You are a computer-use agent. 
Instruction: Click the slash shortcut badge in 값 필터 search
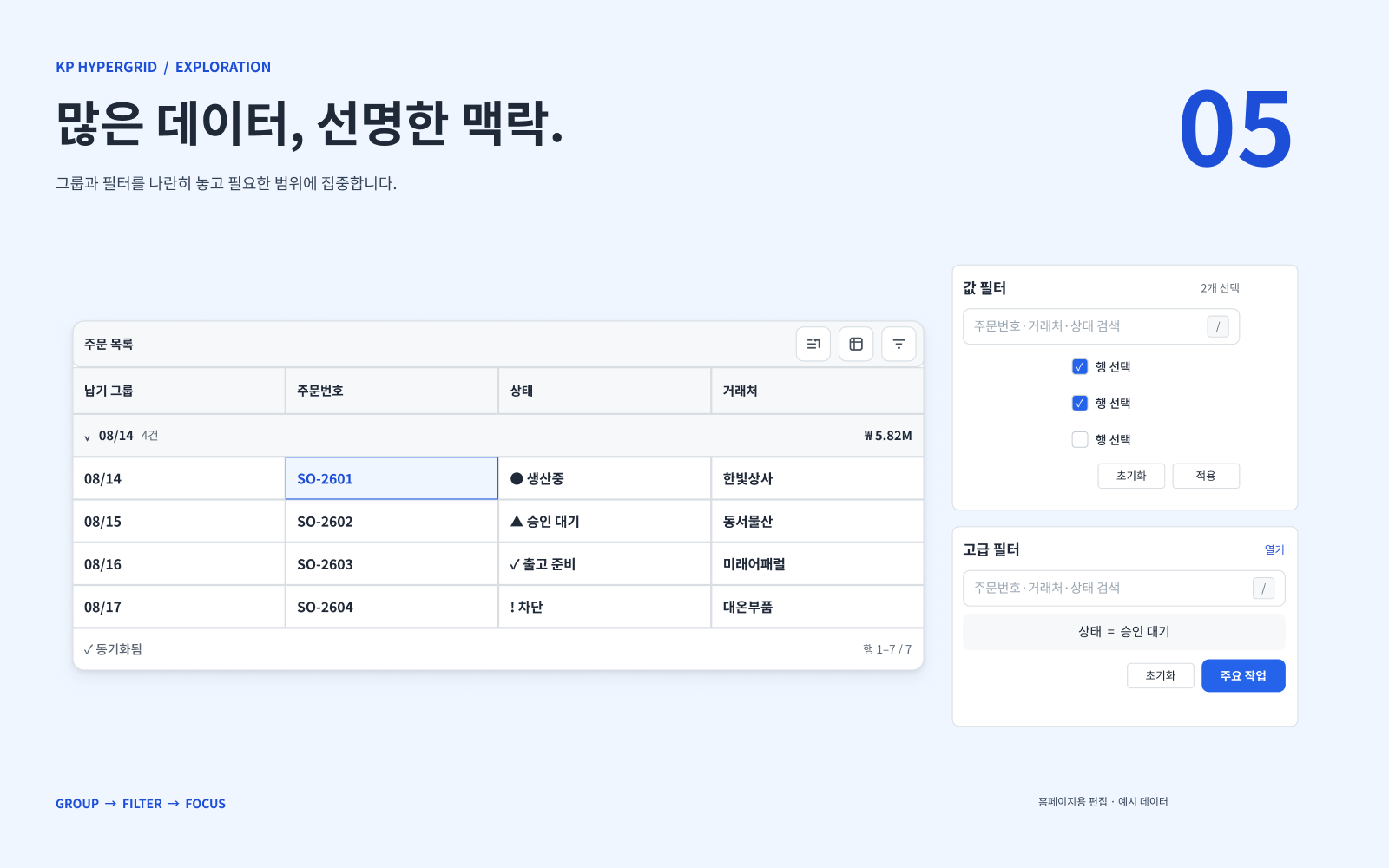coord(1218,326)
